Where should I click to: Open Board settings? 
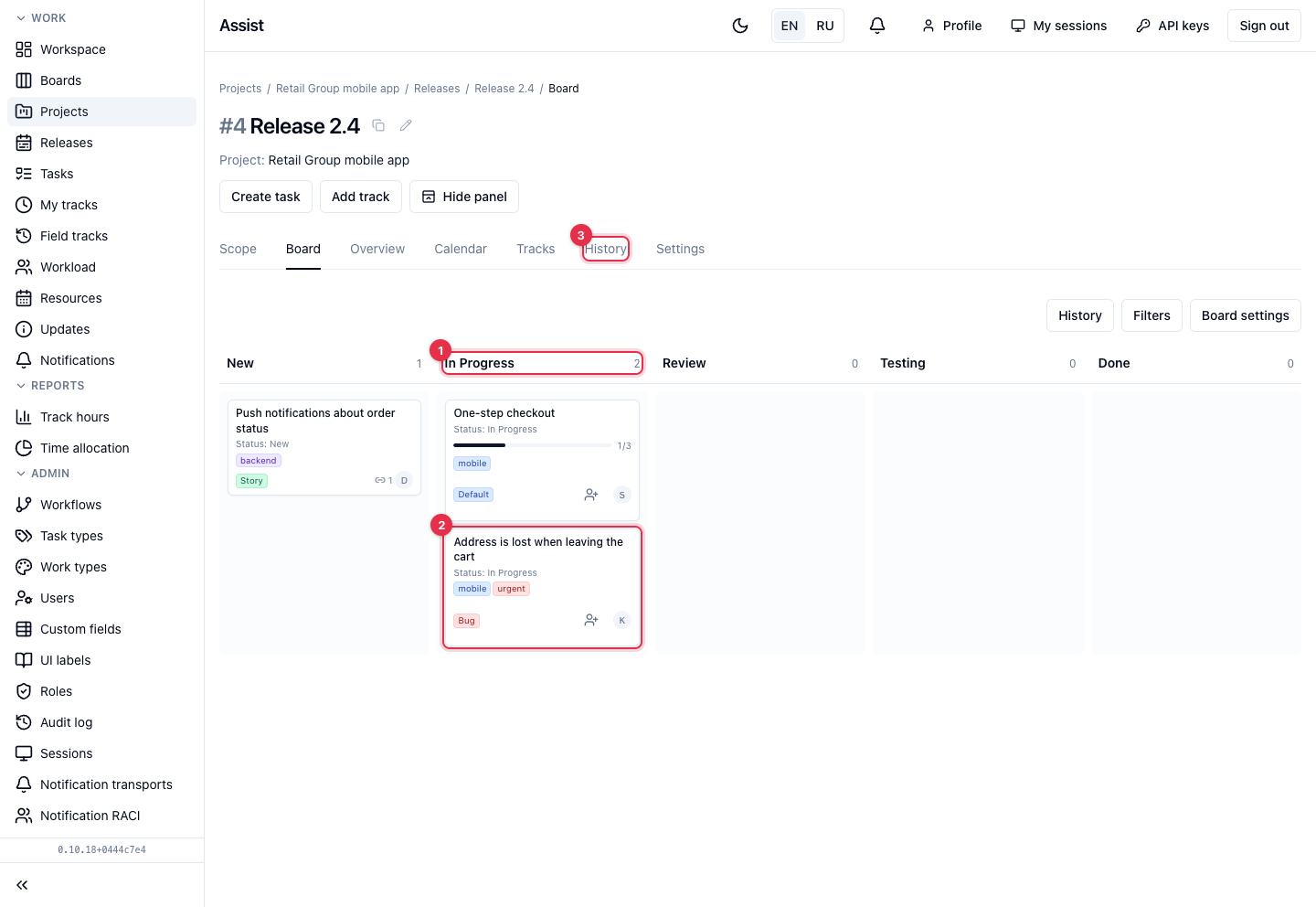pos(1246,315)
